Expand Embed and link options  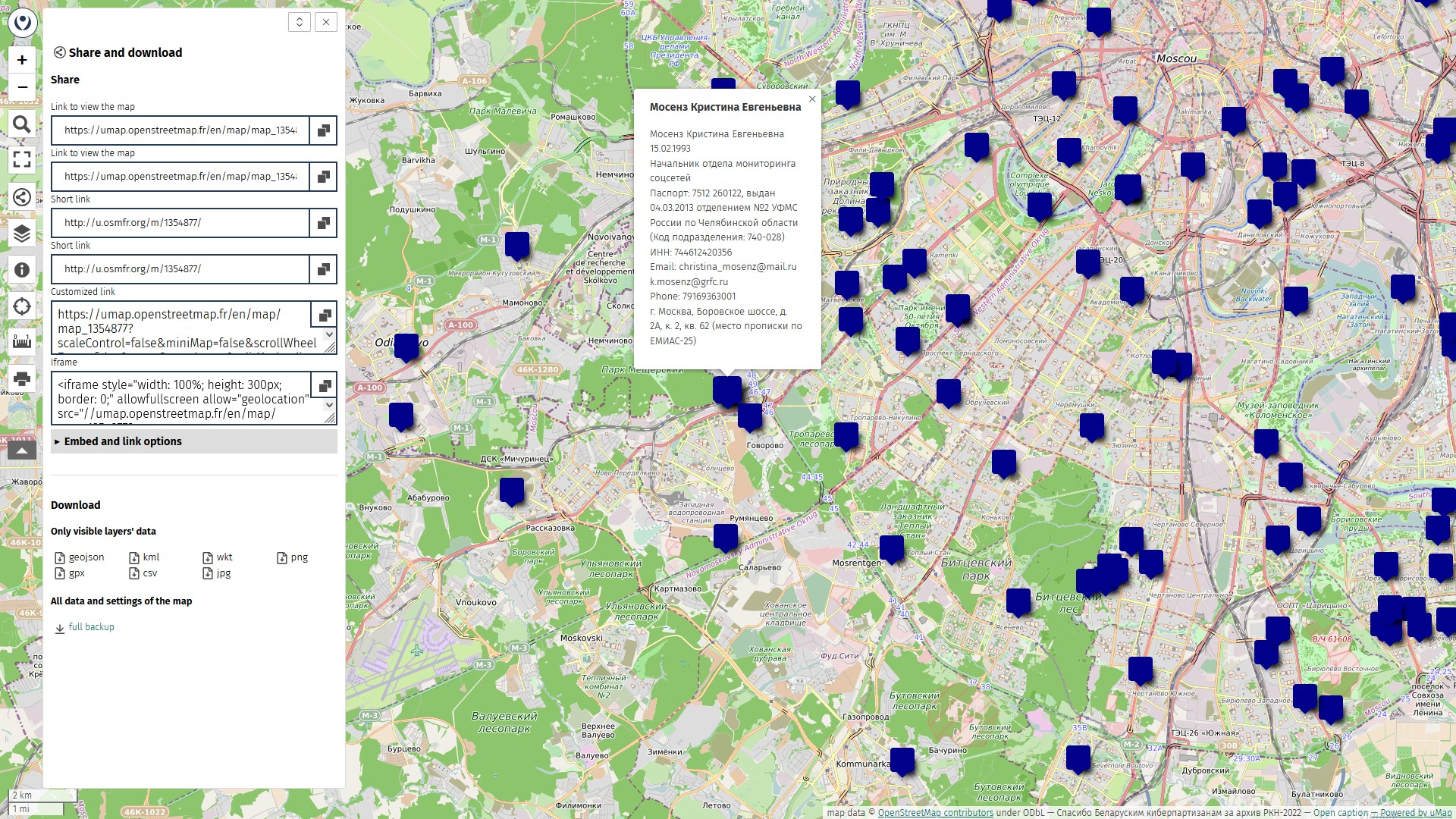point(123,441)
